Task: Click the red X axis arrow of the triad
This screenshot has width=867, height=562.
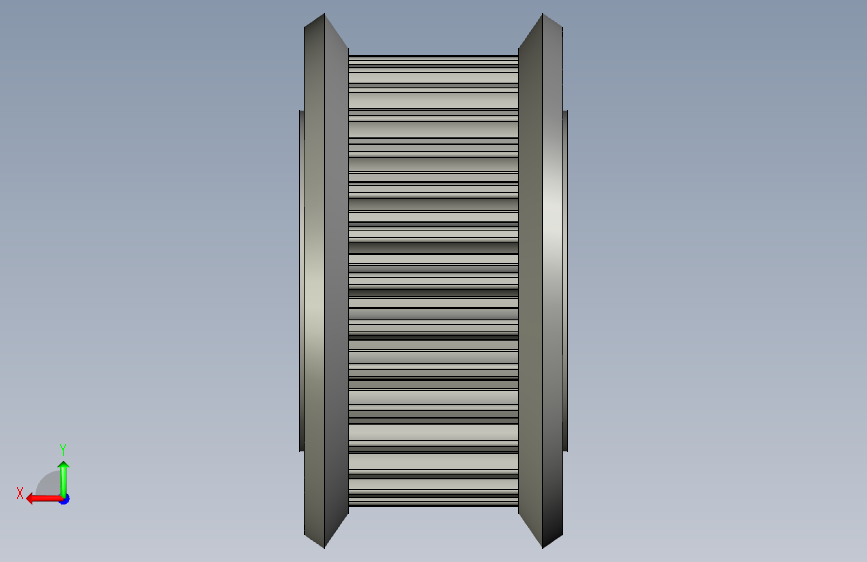Action: (x=43, y=499)
